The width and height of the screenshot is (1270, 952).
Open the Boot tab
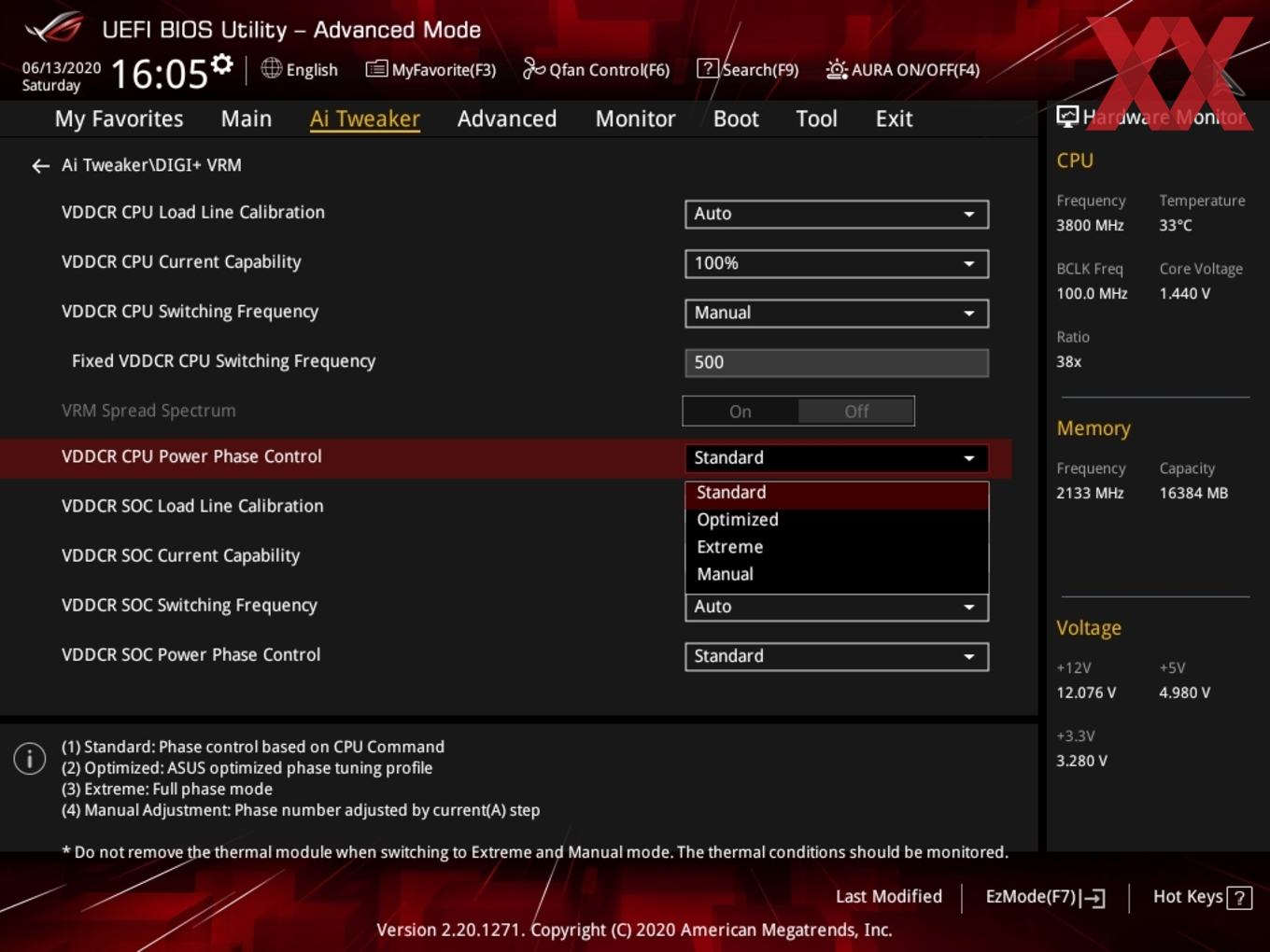click(x=736, y=119)
